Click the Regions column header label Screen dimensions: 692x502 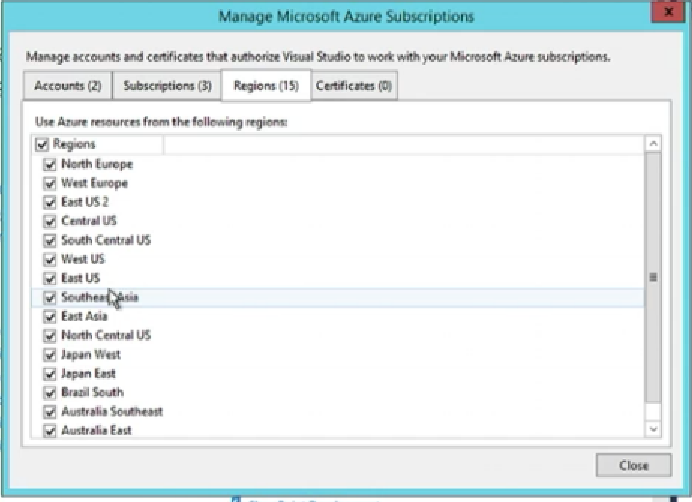coord(74,144)
